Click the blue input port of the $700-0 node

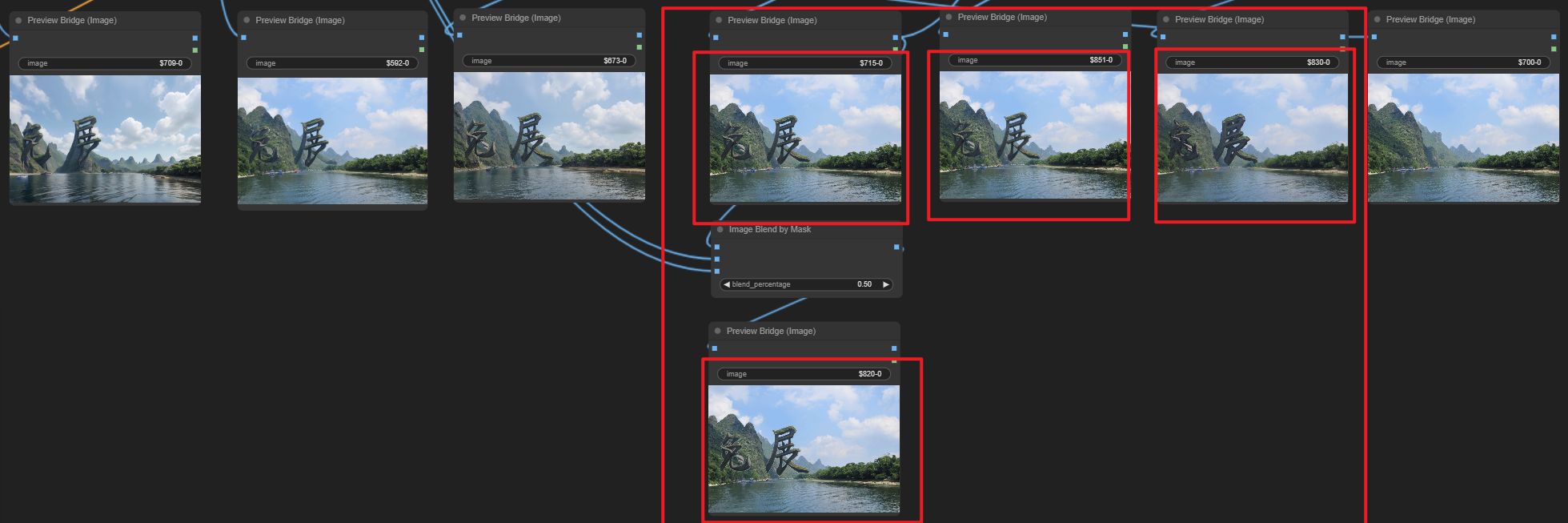click(x=1374, y=37)
